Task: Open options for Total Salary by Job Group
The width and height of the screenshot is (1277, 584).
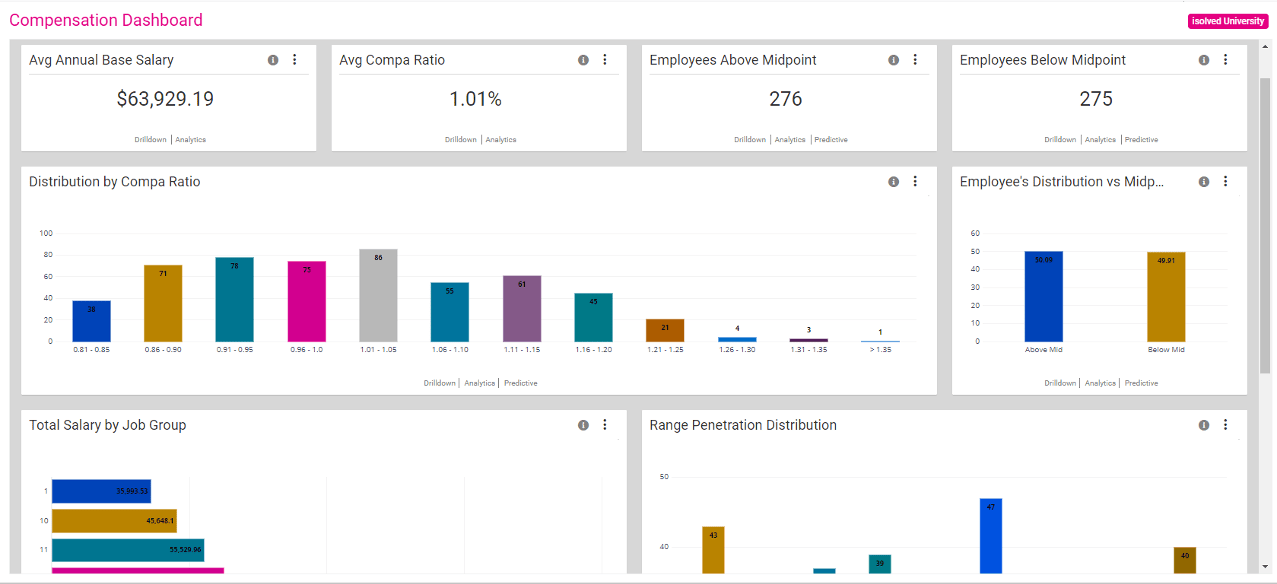Action: pyautogui.click(x=604, y=425)
